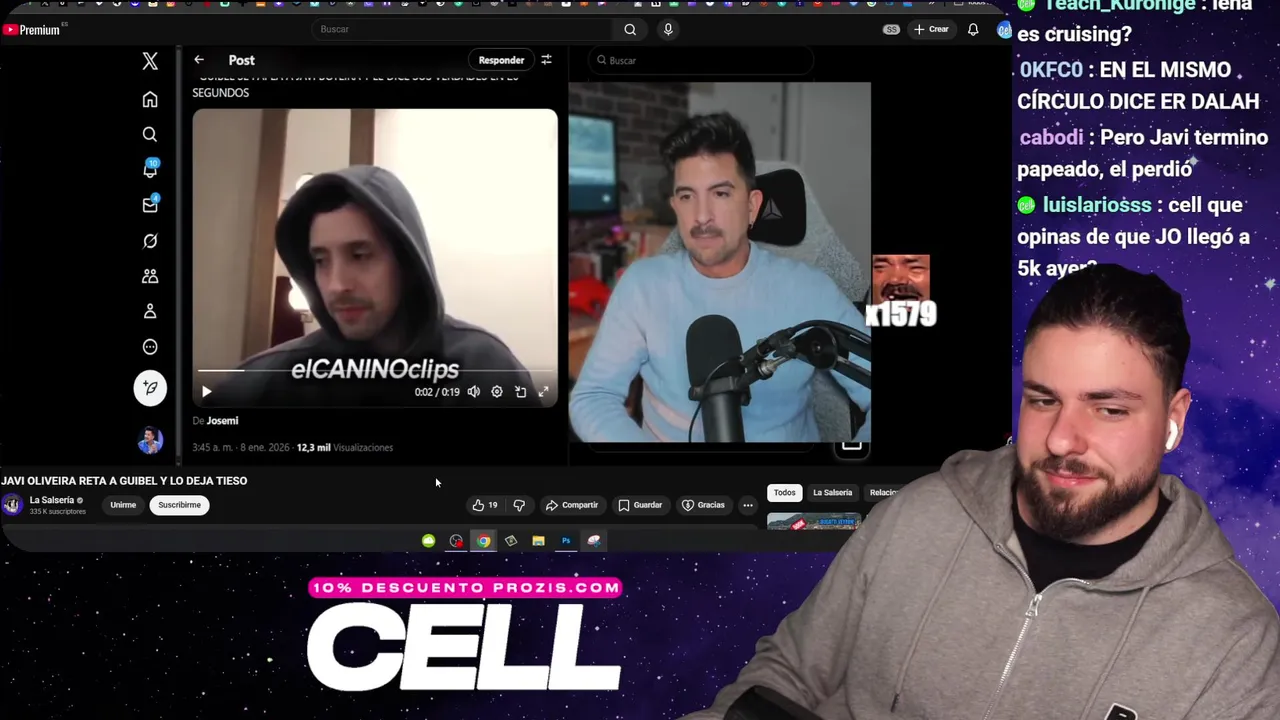1280x720 pixels.
Task: Click the YouTube Premium logo
Action: (x=31, y=29)
